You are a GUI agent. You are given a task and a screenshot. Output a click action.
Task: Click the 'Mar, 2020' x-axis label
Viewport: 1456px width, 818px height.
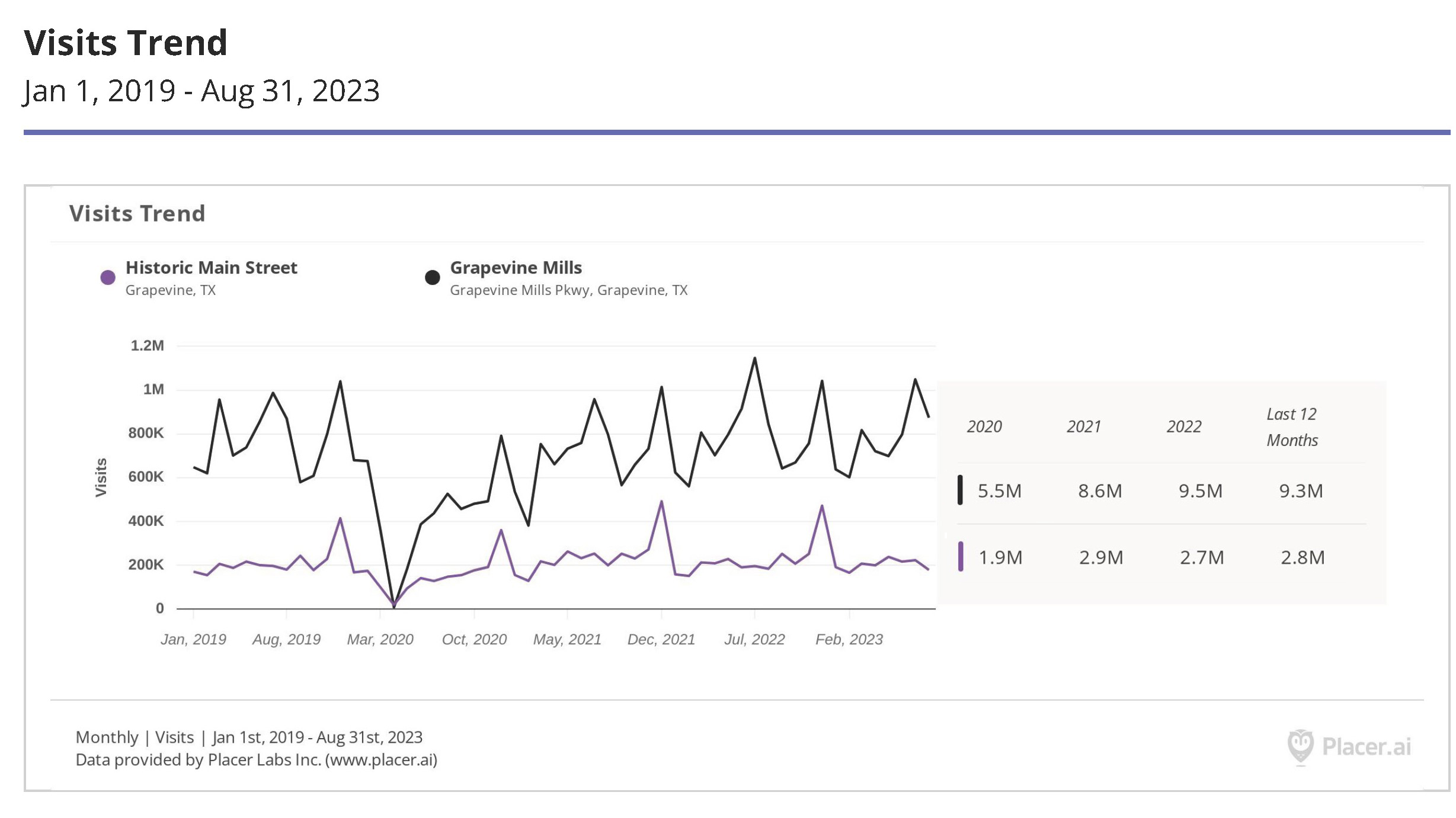pos(380,640)
